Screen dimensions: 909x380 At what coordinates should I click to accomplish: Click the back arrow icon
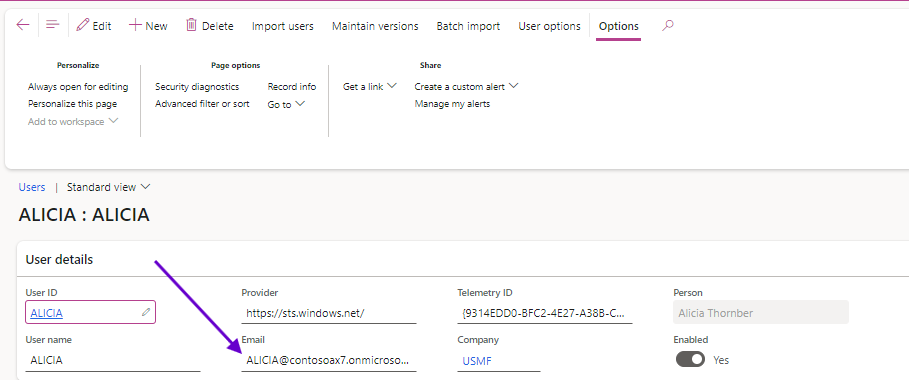tap(23, 25)
